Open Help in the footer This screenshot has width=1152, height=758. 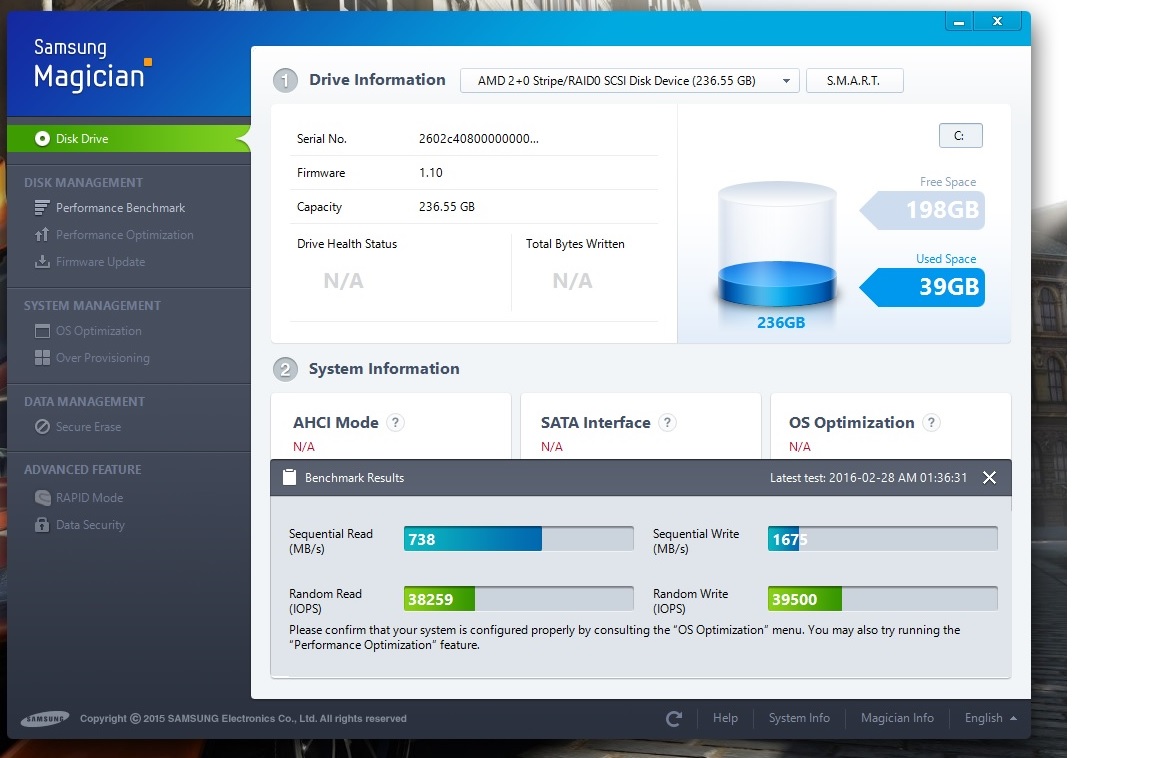(725, 718)
